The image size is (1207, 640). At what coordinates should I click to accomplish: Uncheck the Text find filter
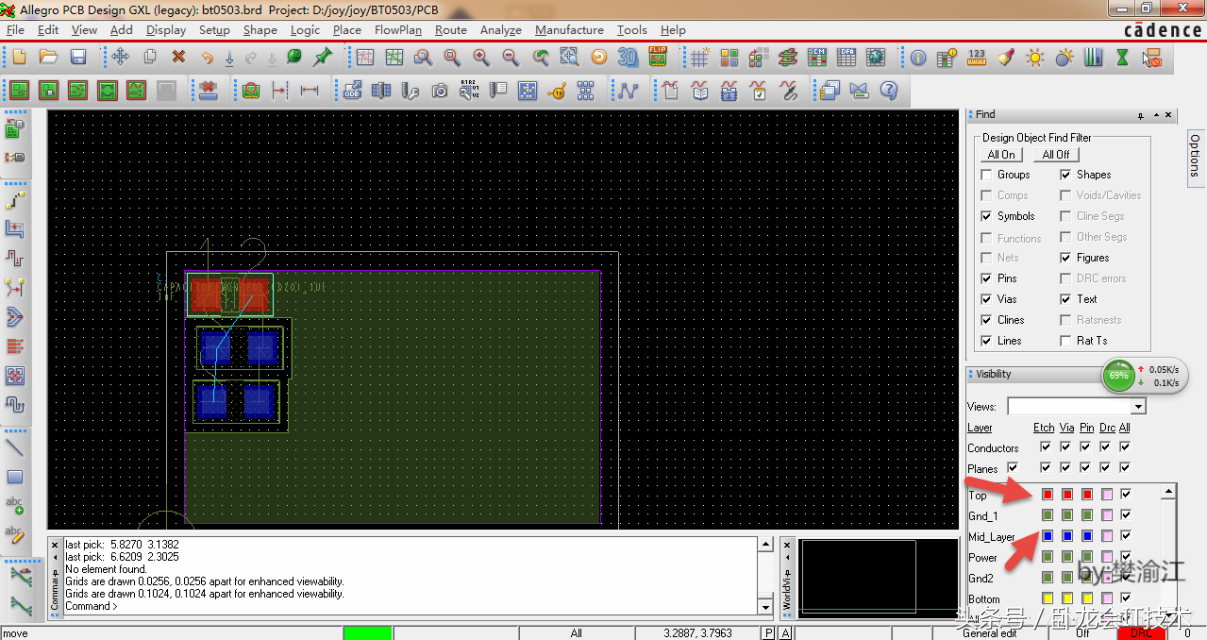(1066, 299)
